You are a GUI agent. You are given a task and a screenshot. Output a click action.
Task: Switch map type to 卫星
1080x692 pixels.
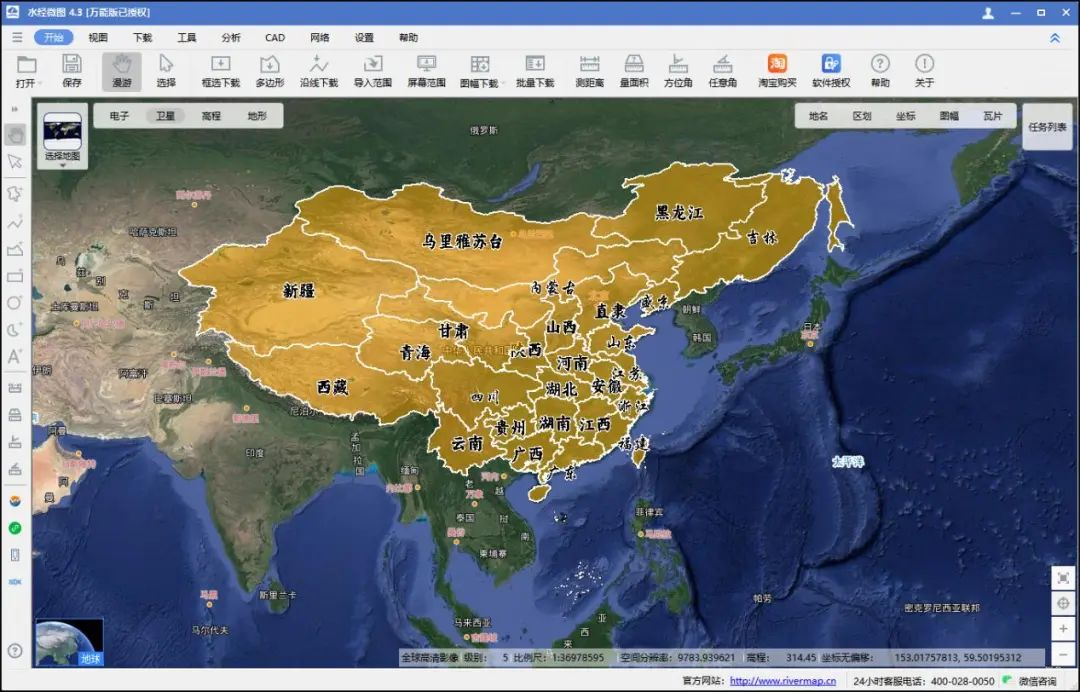coord(165,116)
